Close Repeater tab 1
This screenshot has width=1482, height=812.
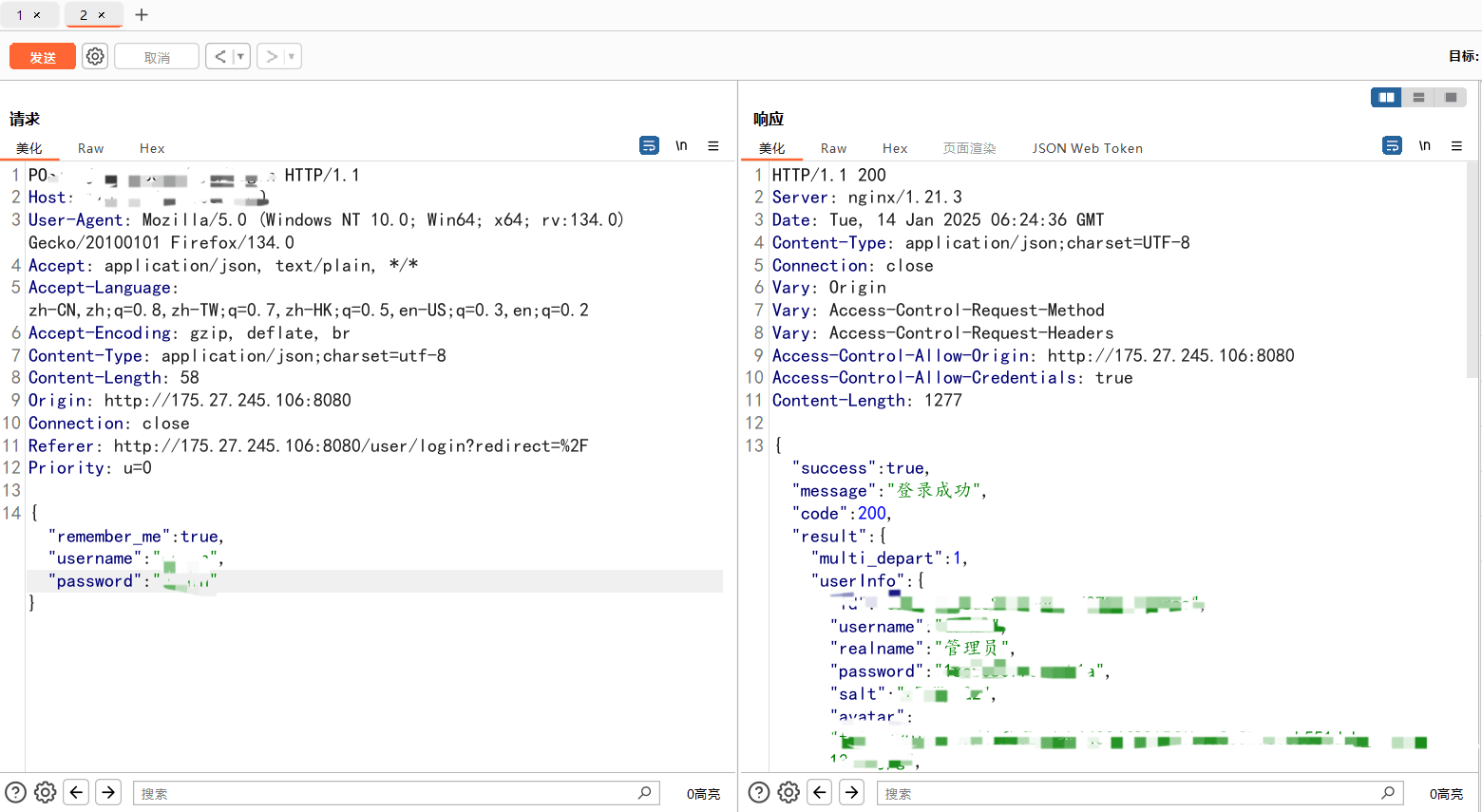click(x=37, y=15)
